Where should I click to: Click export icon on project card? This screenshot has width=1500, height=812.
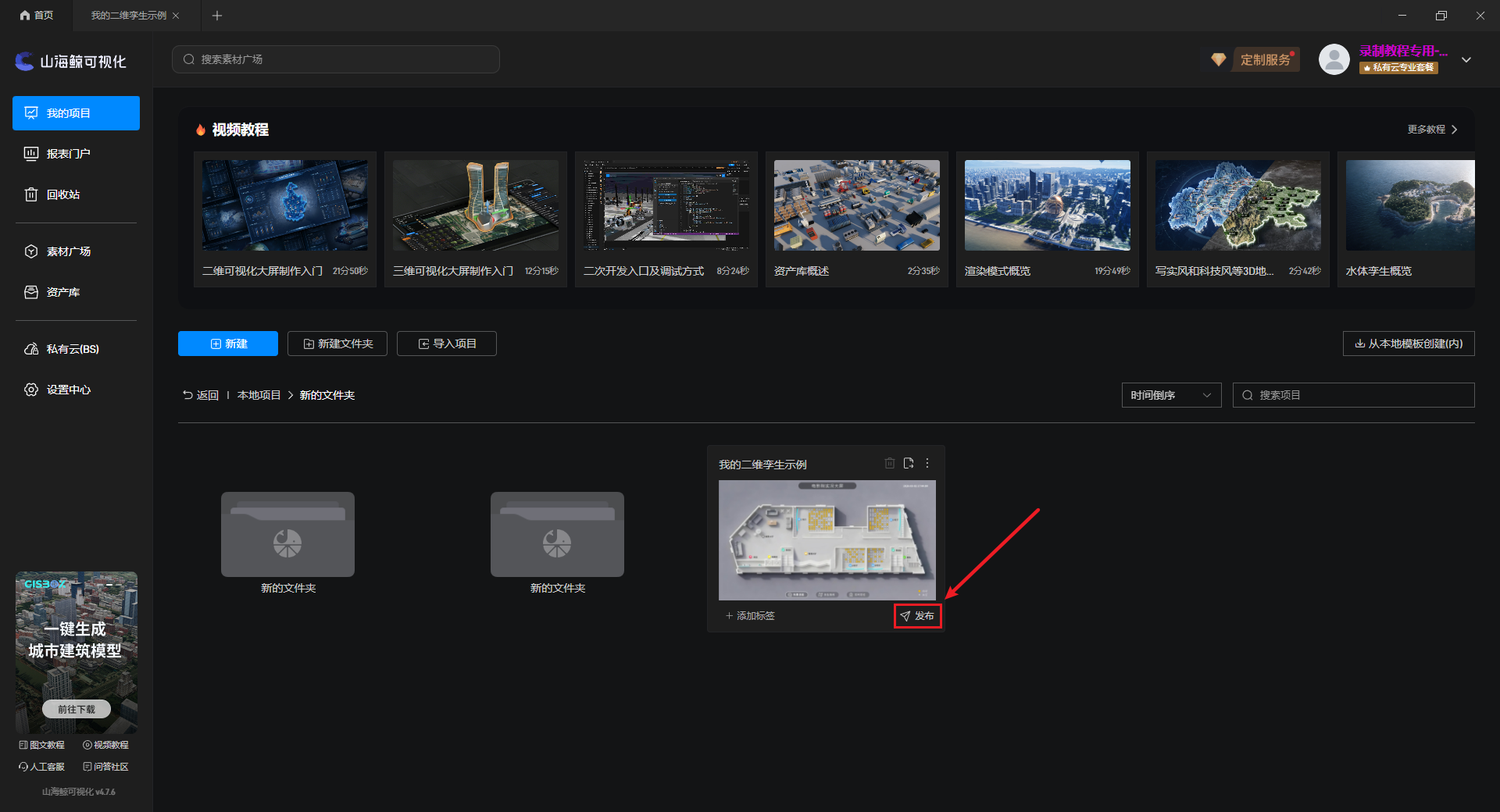tap(909, 463)
